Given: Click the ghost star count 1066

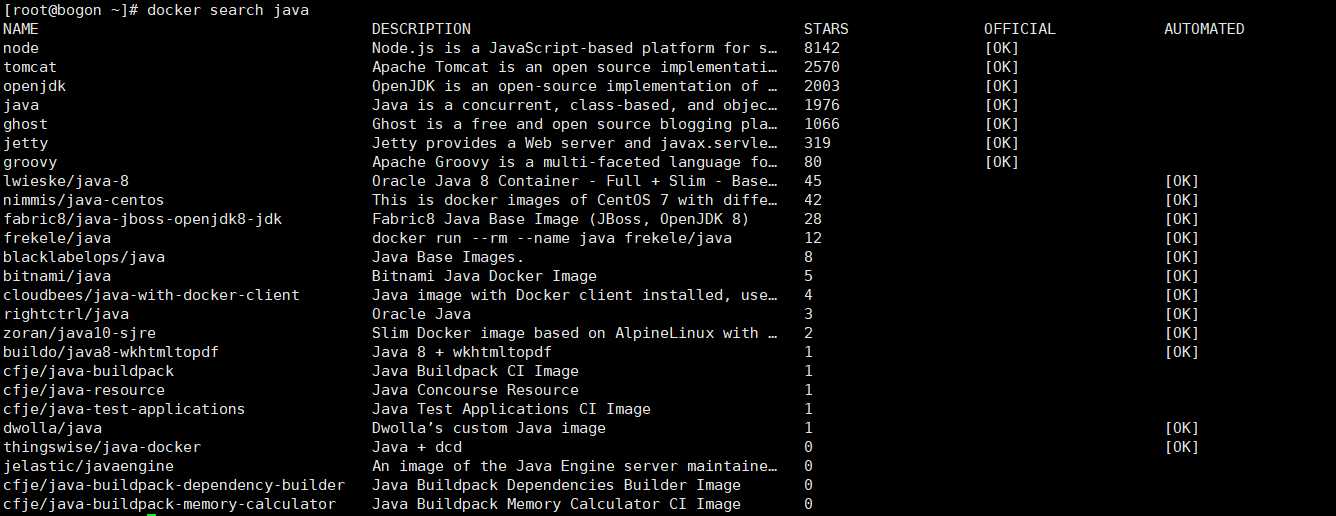Looking at the screenshot, I should pyautogui.click(x=822, y=124).
